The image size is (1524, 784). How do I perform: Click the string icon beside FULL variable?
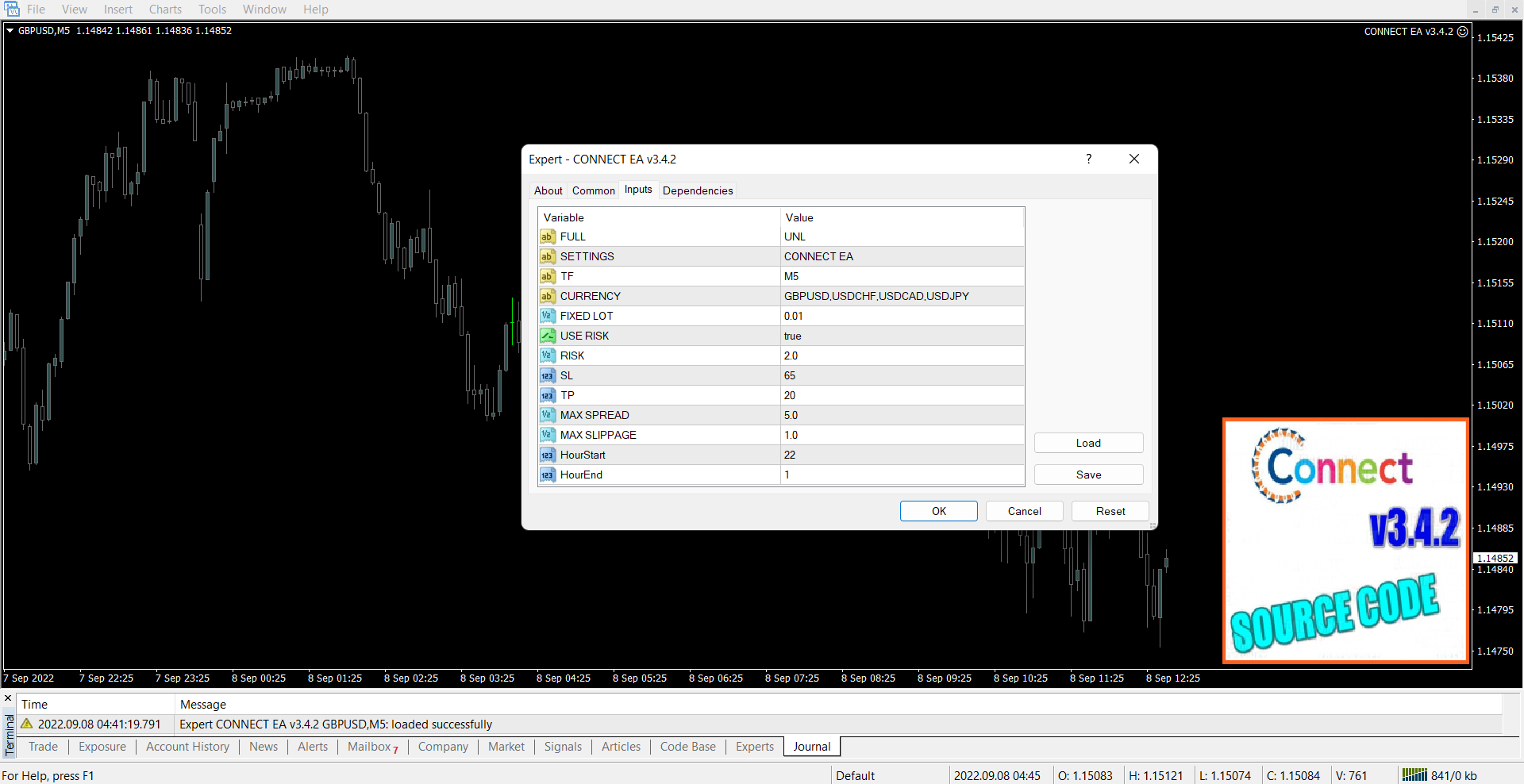coord(547,236)
